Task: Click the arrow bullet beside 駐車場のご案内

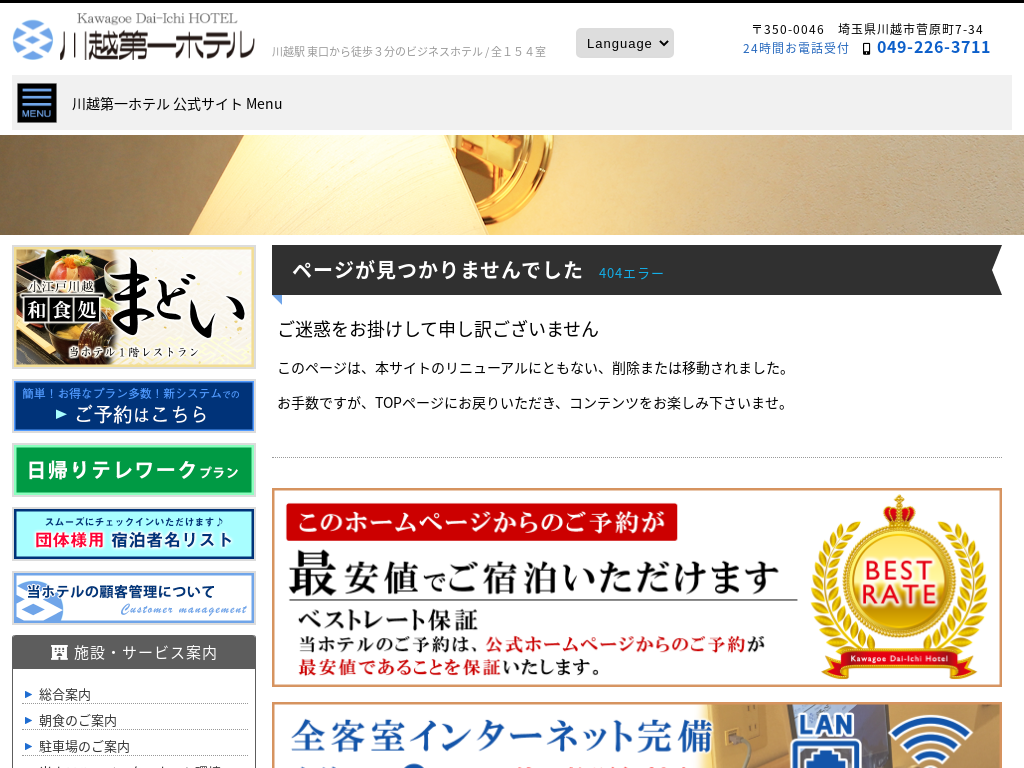Action: click(28, 746)
